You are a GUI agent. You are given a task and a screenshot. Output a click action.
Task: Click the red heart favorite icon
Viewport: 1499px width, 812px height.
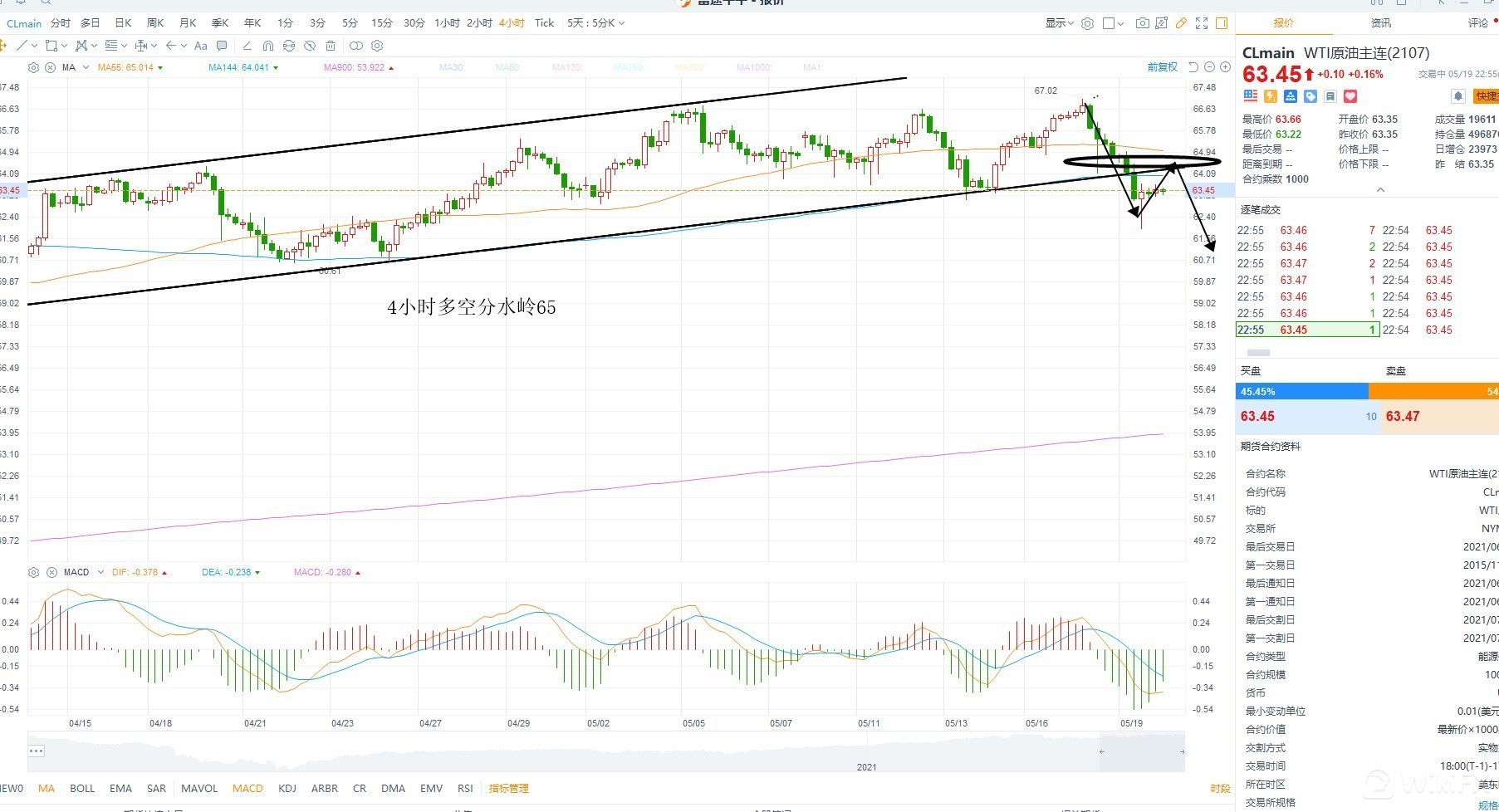coord(1350,97)
